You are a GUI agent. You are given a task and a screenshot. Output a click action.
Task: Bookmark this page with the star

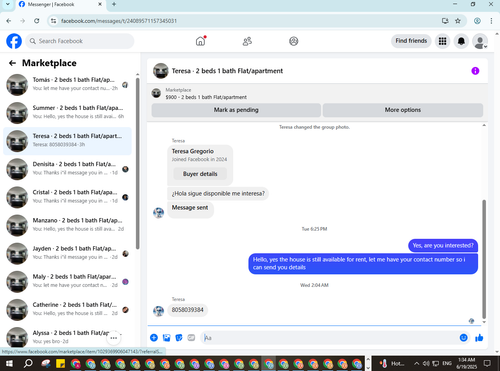(x=458, y=21)
